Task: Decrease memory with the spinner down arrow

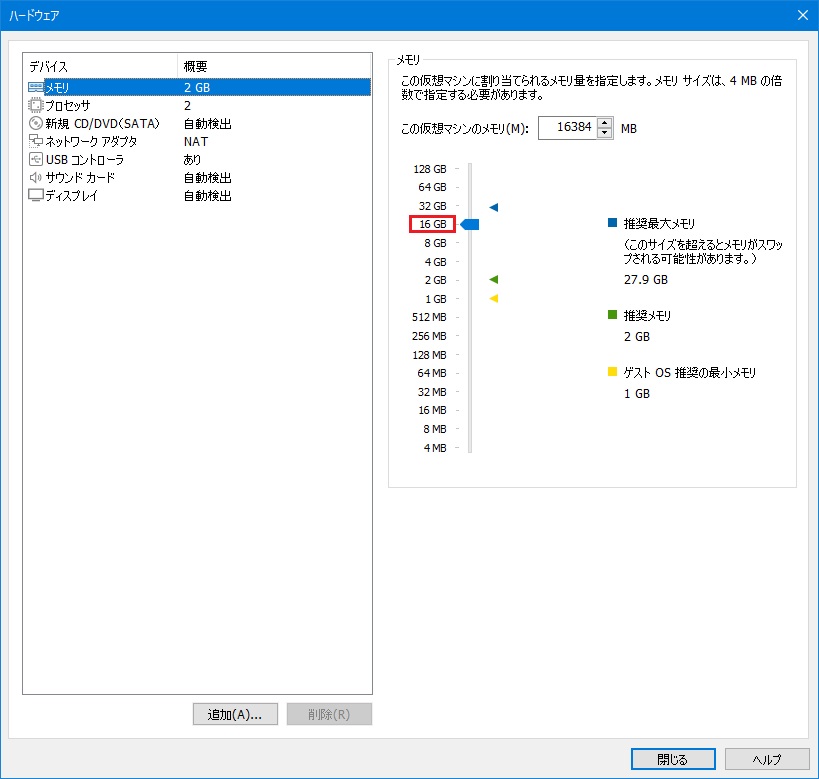Action: (605, 133)
